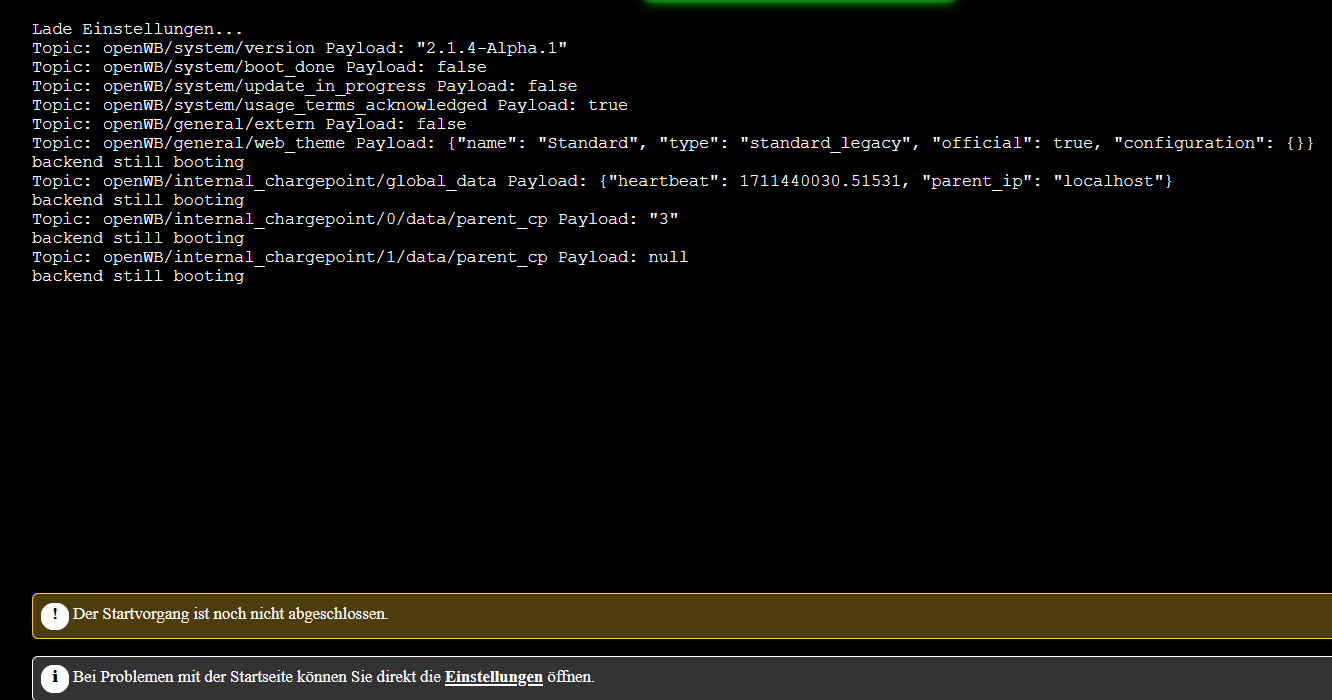Screen dimensions: 1332x700
Task: Click 'Bei Problemen mit der Startseite' text
Action: 334,677
